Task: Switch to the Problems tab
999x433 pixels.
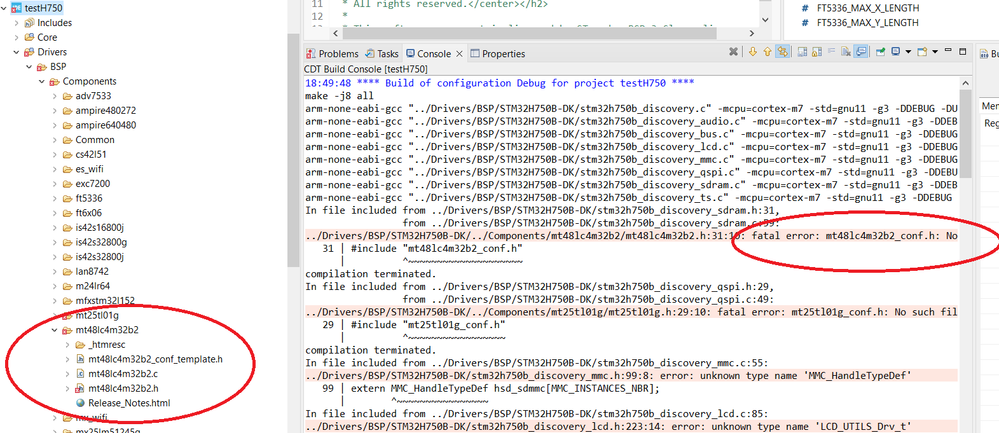Action: 332,54
